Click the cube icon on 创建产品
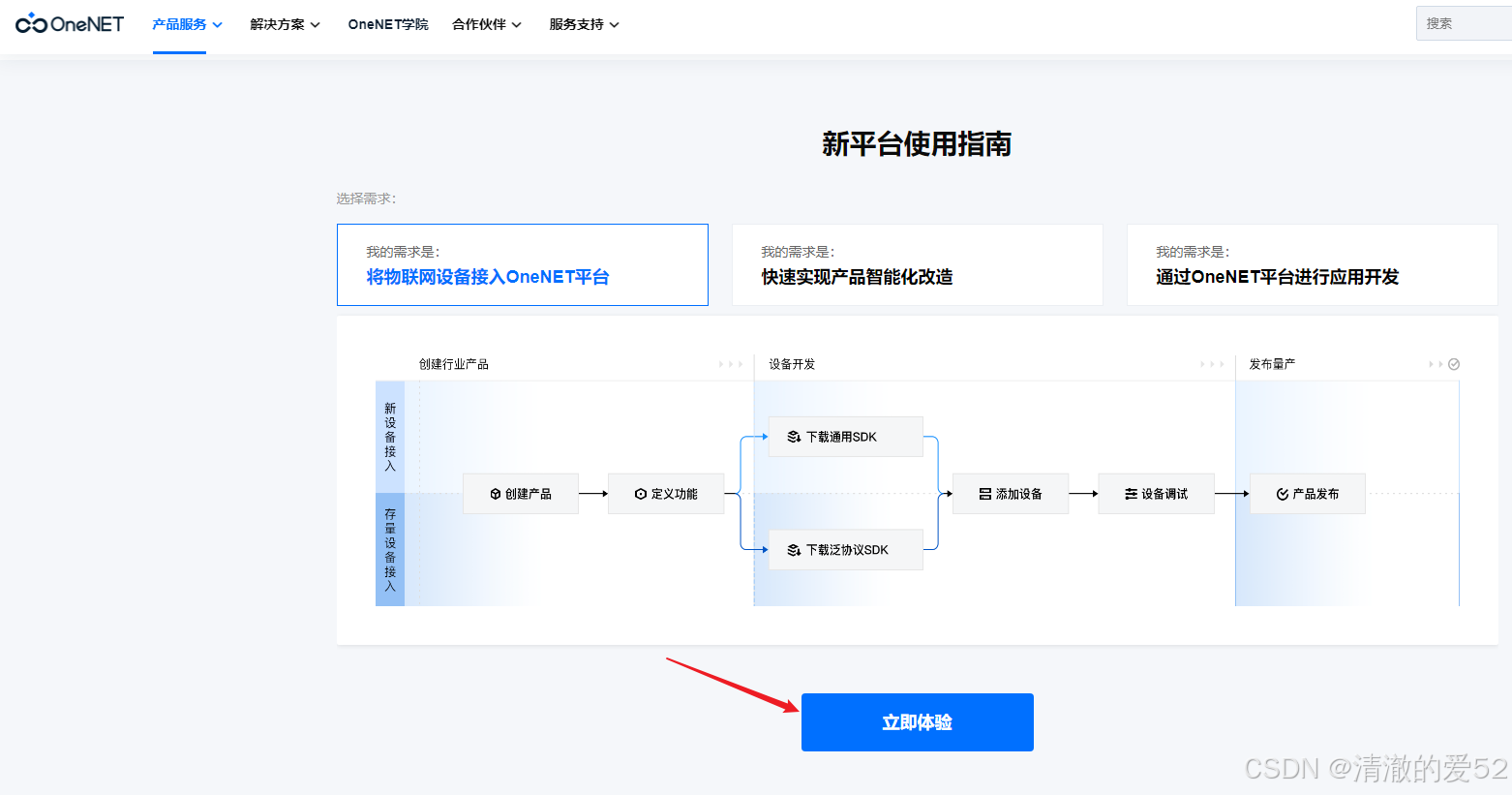The image size is (1512, 795). pos(496,494)
